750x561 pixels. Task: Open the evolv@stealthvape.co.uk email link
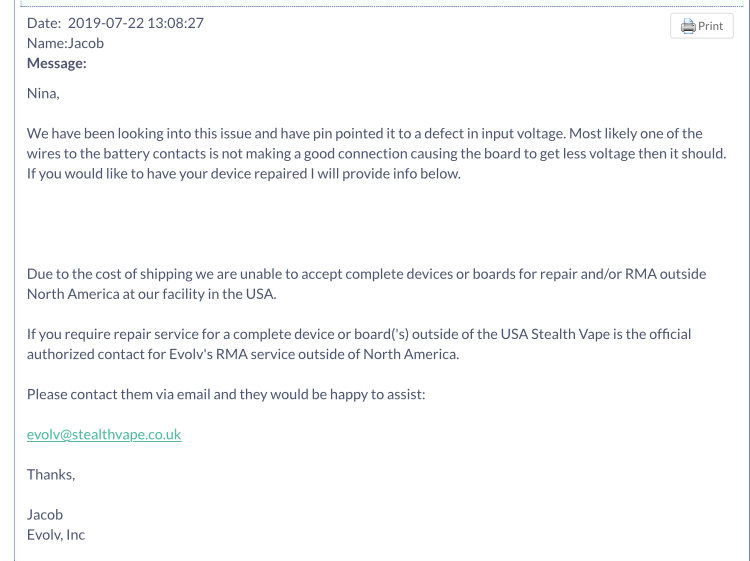[104, 434]
